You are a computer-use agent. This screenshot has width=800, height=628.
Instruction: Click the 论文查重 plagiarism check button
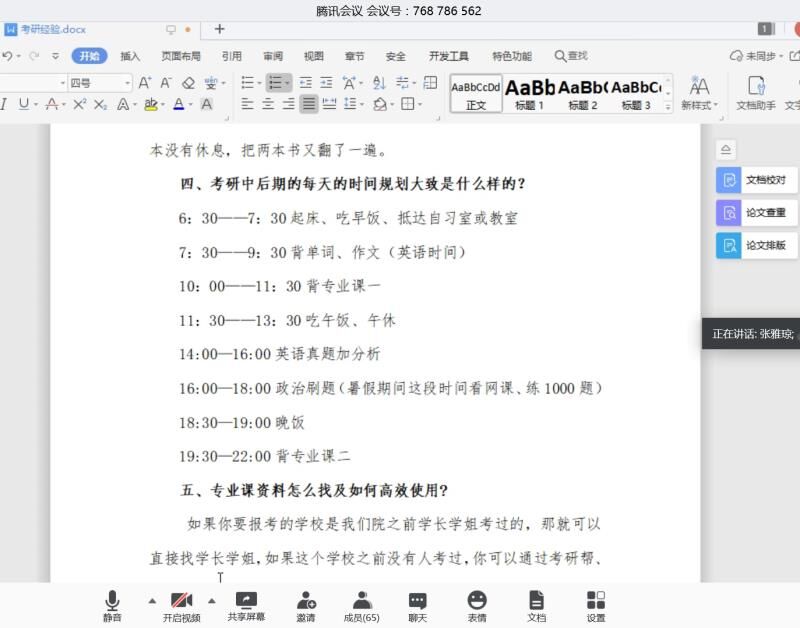tap(757, 213)
